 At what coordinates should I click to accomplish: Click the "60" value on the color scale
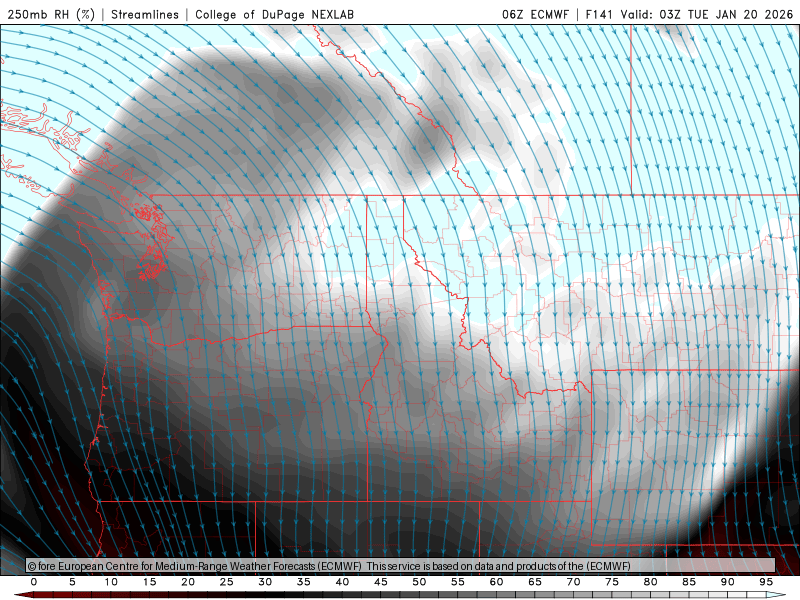point(496,582)
